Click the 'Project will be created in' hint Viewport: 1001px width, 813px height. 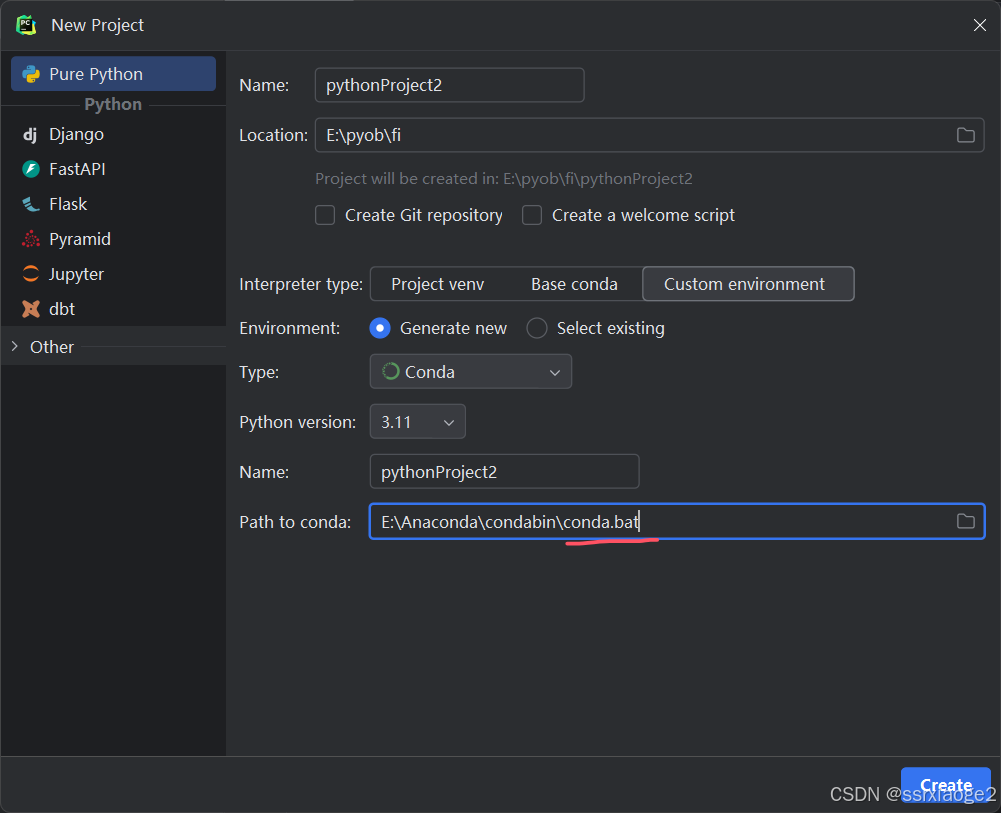tap(504, 179)
